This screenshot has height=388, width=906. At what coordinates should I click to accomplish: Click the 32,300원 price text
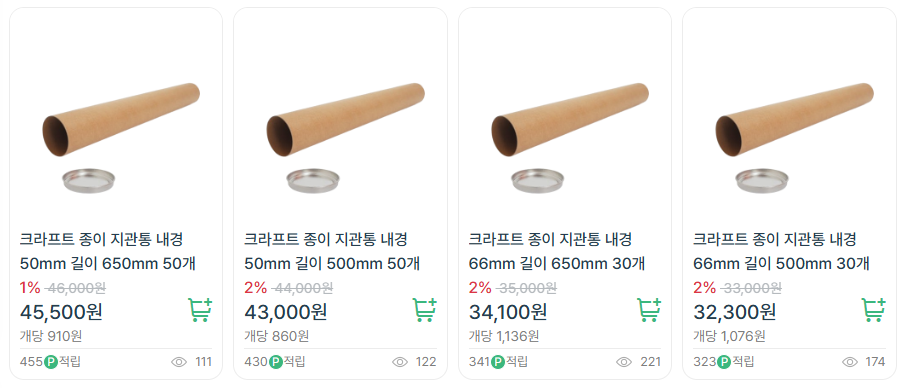pyautogui.click(x=734, y=312)
